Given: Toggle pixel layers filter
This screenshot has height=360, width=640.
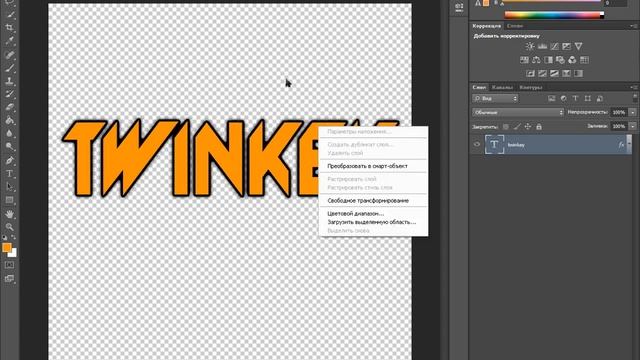Looking at the screenshot, I should 551,98.
